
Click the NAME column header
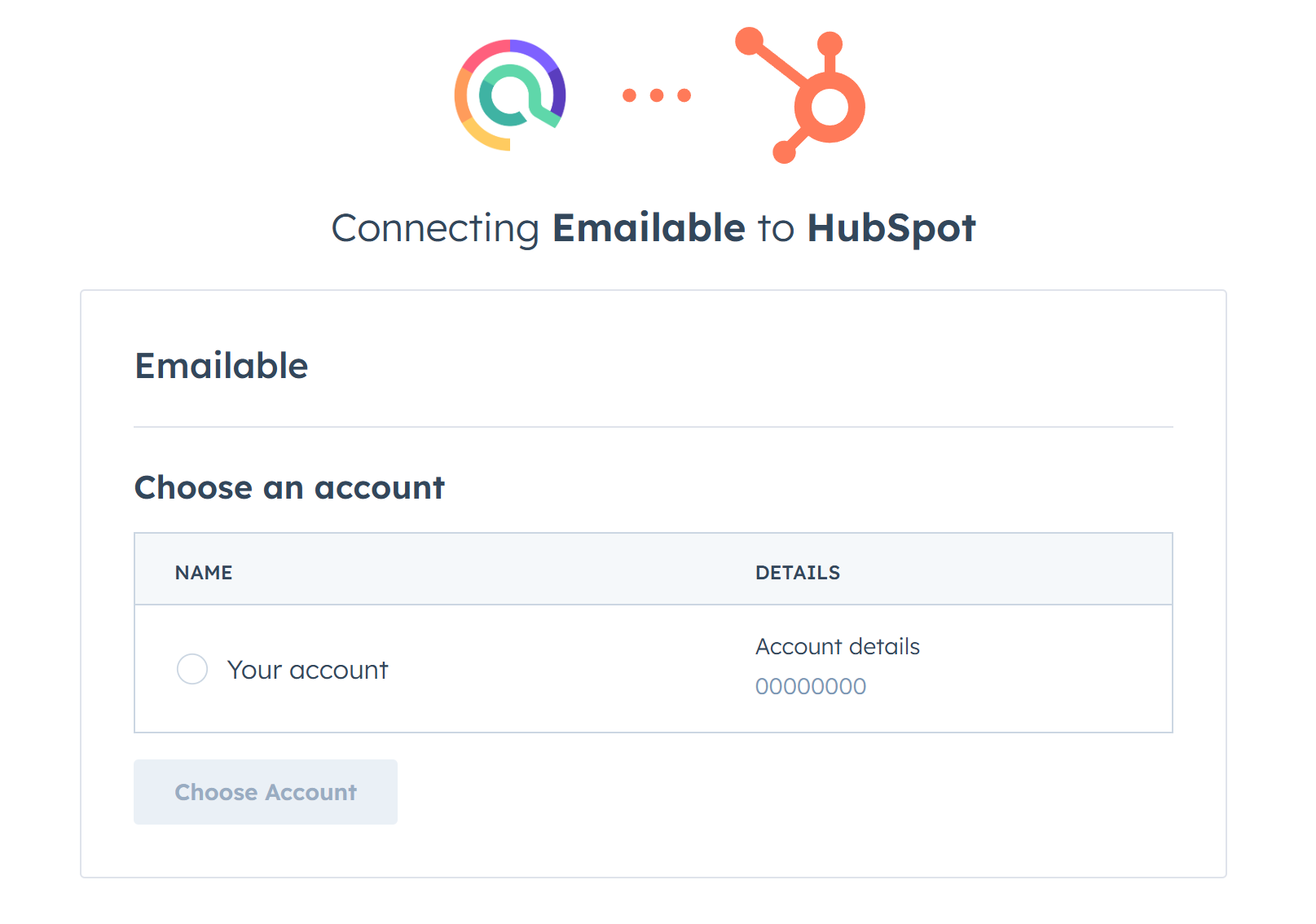[x=204, y=573]
